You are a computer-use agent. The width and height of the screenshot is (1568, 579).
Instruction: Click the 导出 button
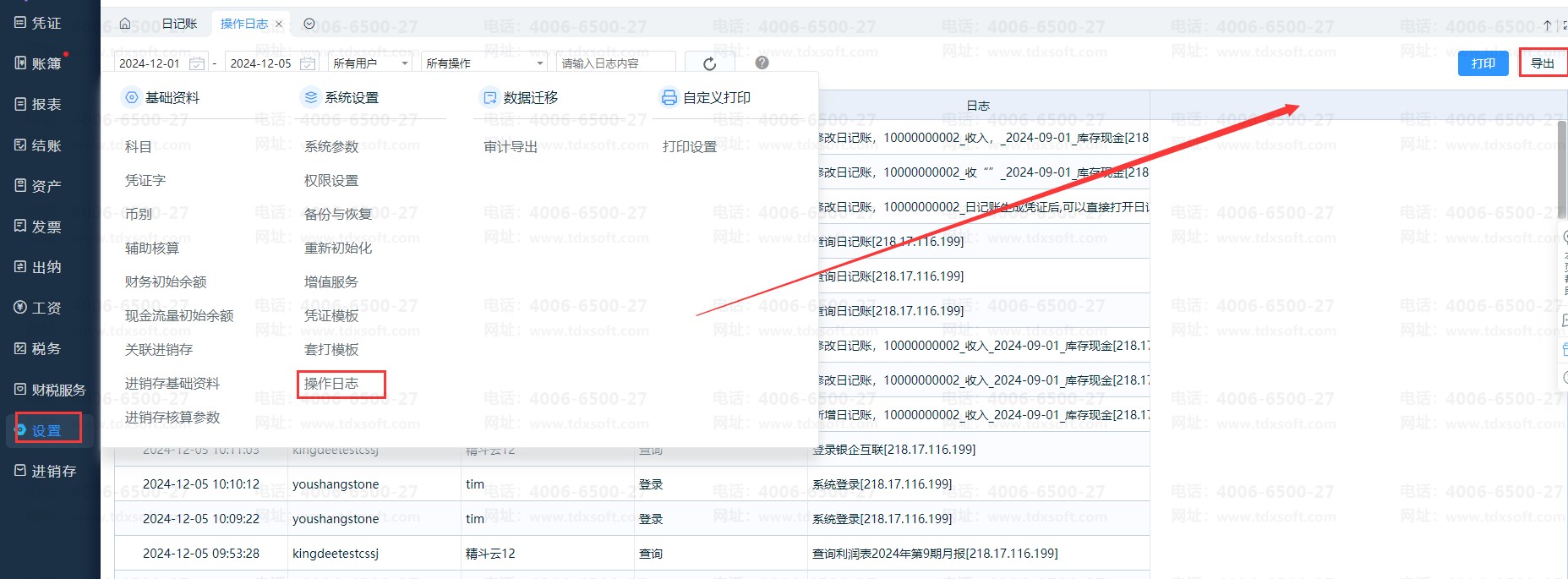1542,63
